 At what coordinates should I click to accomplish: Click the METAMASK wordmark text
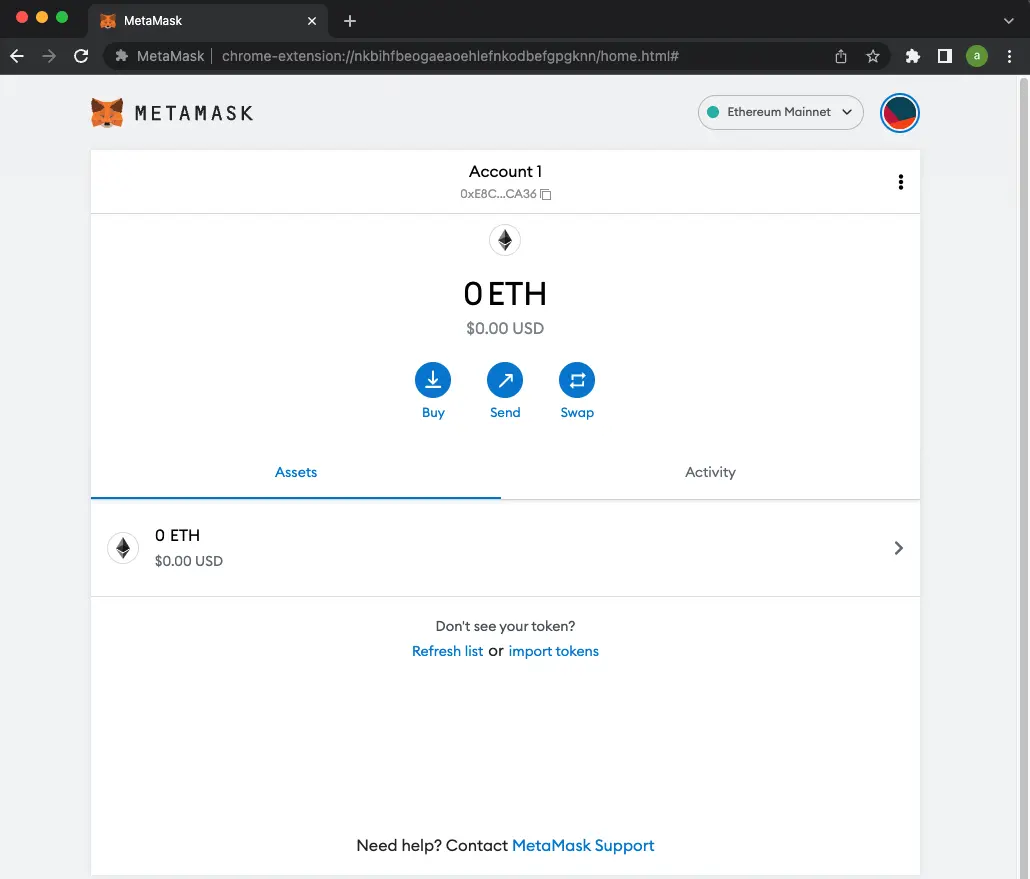194,114
